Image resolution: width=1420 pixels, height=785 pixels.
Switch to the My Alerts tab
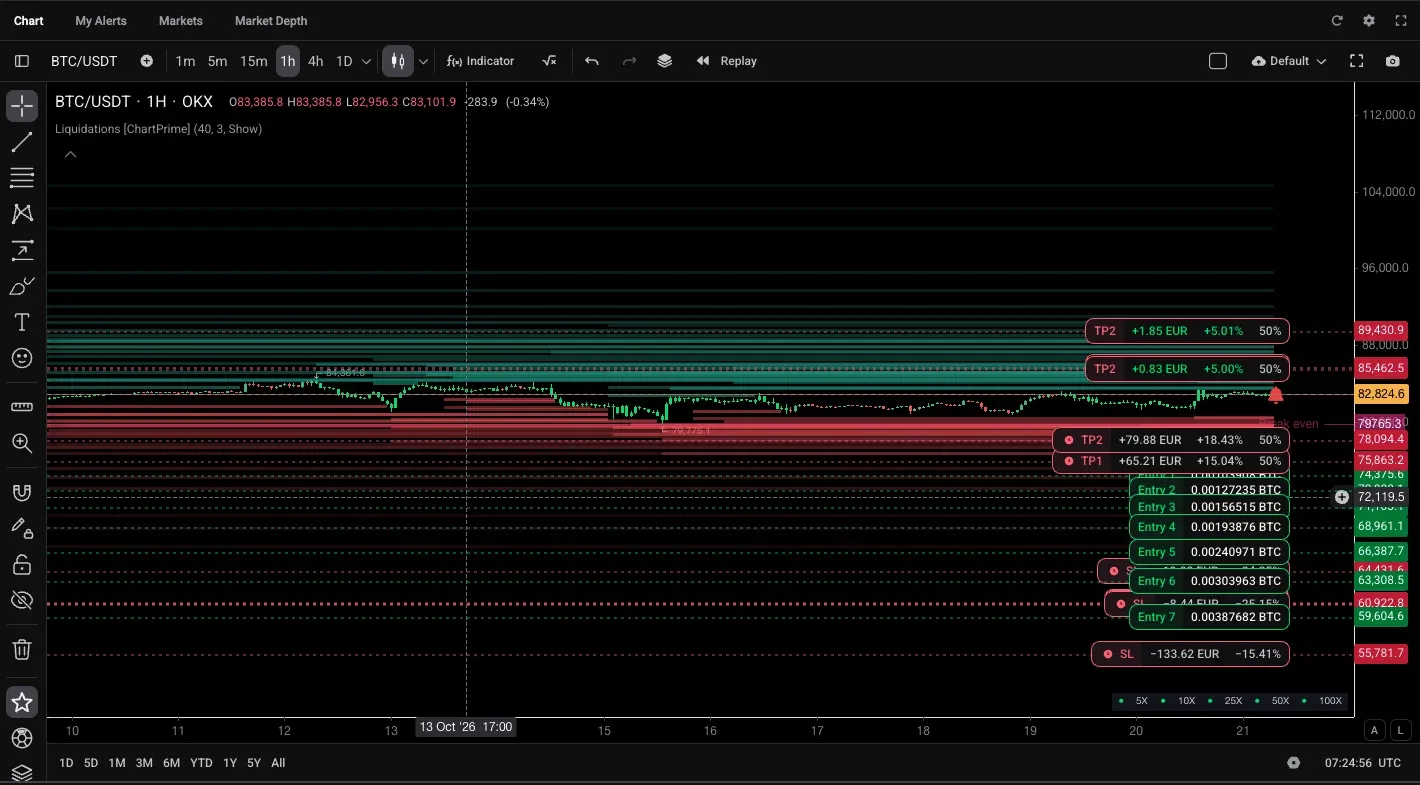point(101,20)
